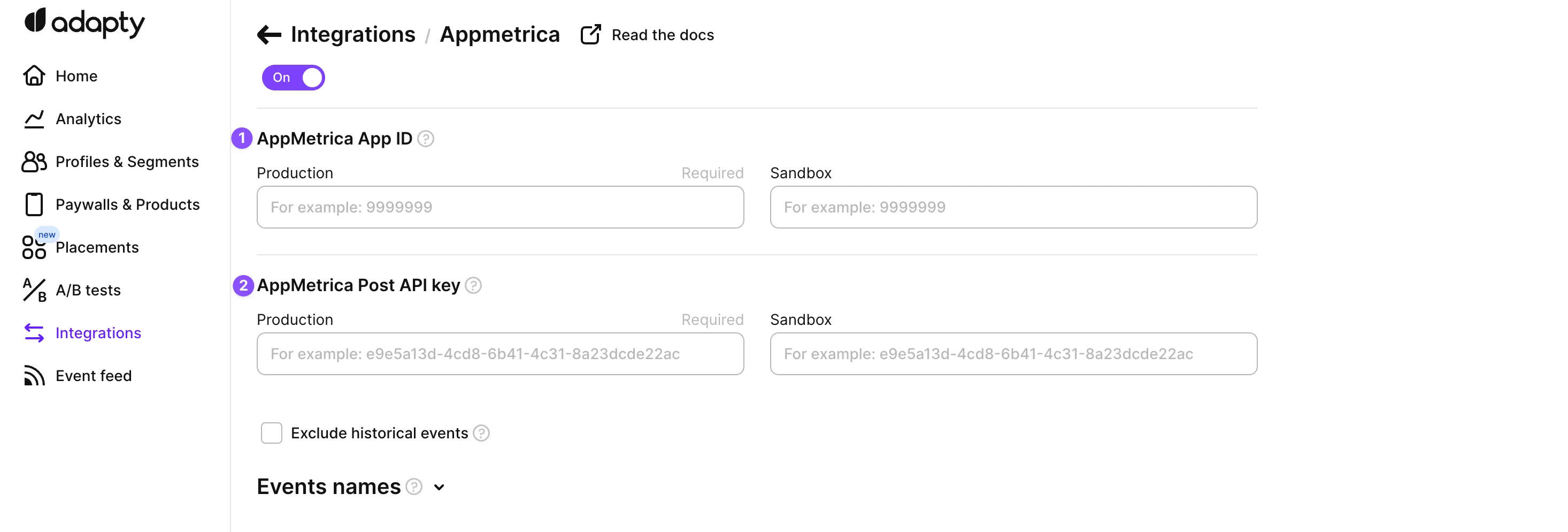Check the Exclude historical events checkbox
The height and width of the screenshot is (532, 1568).
click(272, 434)
